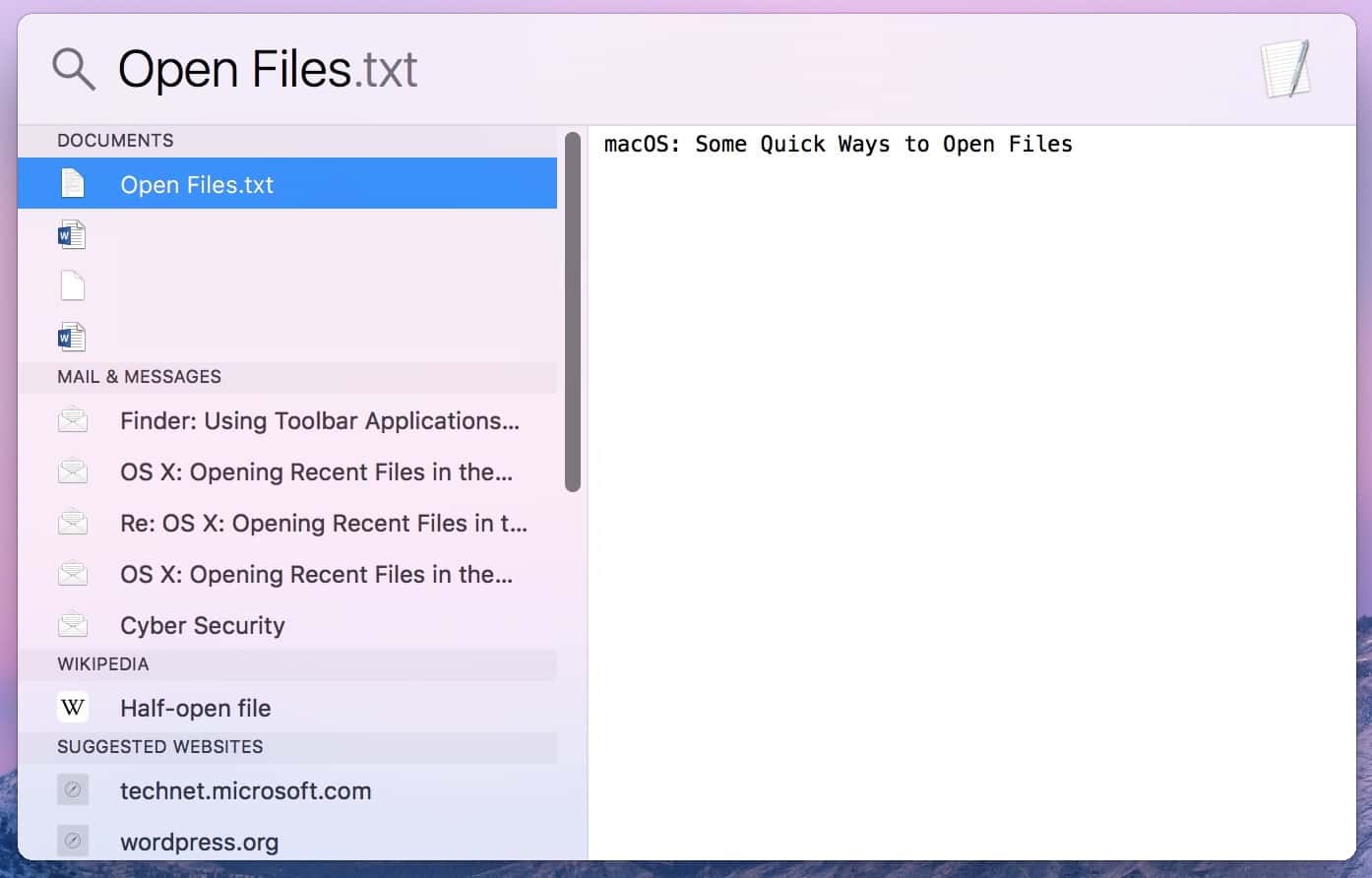
Task: Click the preview text about macOS Quick Ways
Action: point(838,145)
